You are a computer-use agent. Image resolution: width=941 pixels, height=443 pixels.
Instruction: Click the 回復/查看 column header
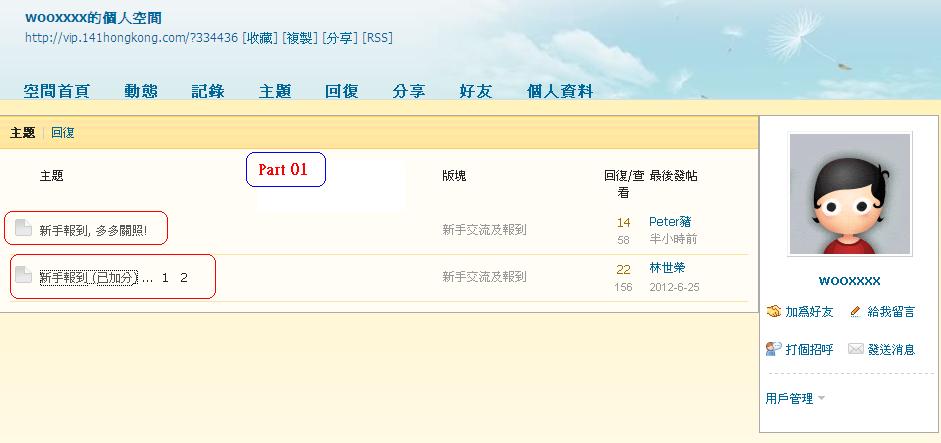pyautogui.click(x=624, y=184)
